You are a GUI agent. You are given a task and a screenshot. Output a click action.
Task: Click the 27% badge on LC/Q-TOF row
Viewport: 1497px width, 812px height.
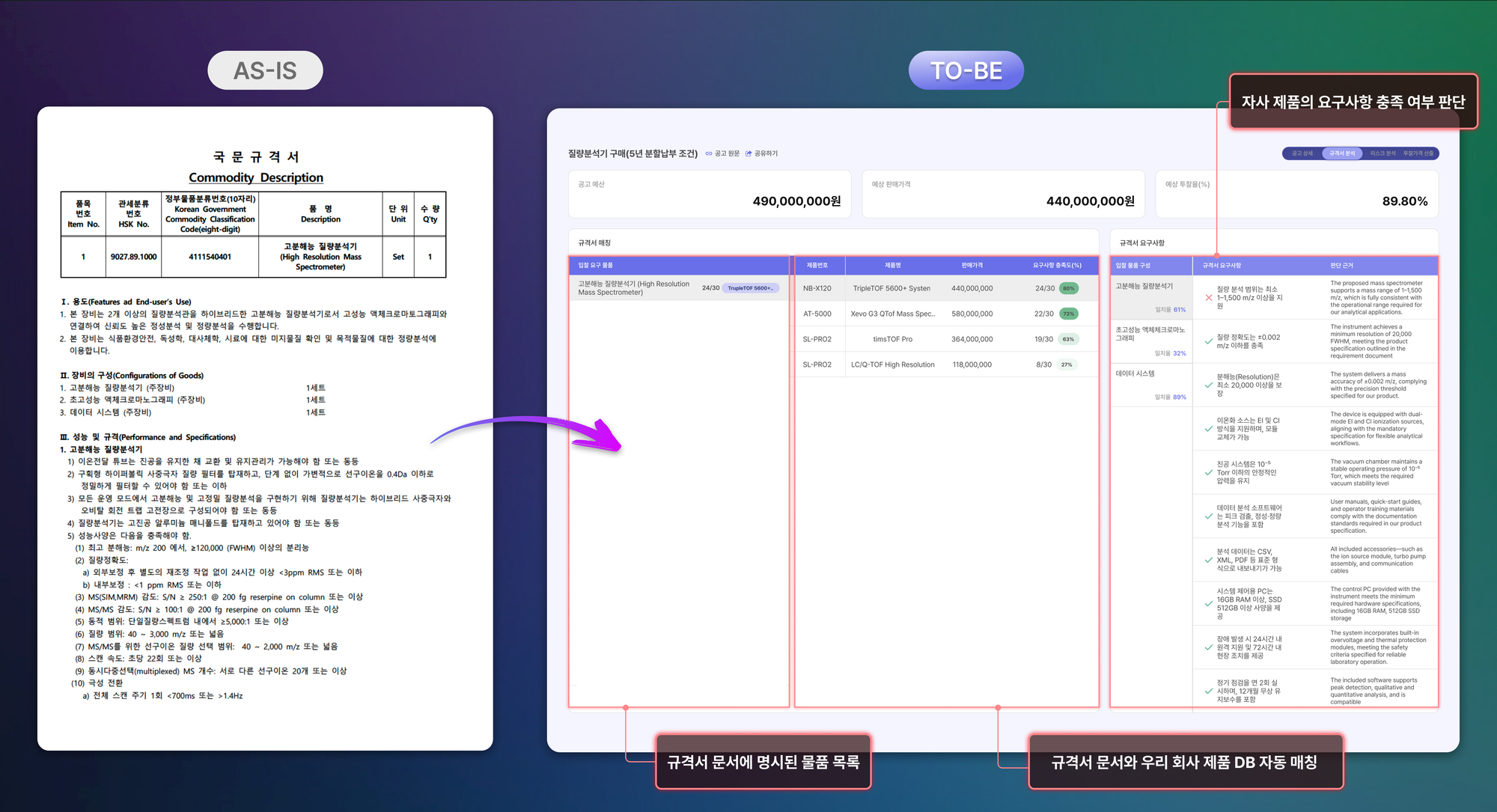pyautogui.click(x=1067, y=364)
